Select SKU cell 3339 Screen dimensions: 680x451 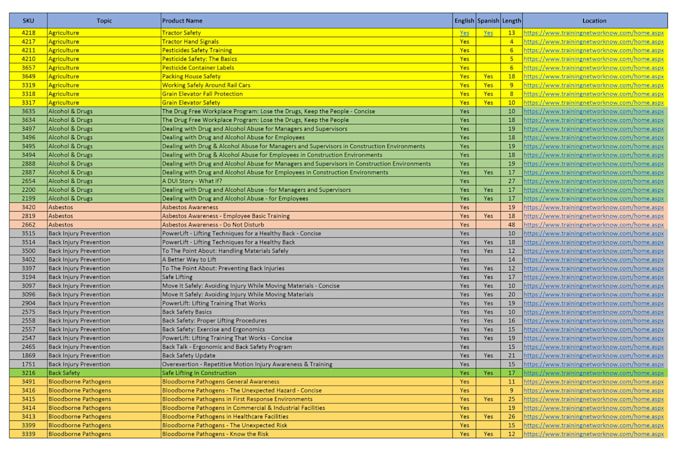28,434
